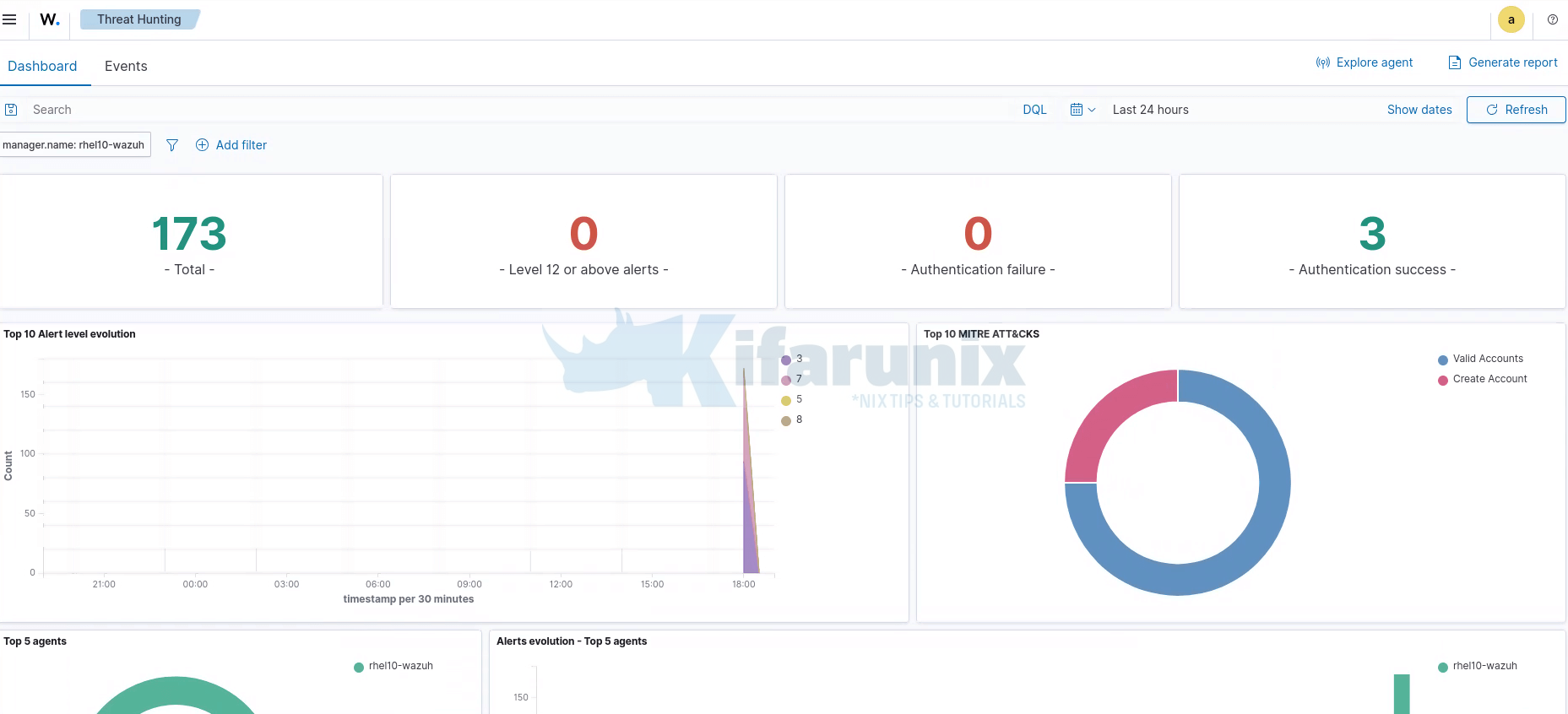Click the Refresh button
The width and height of the screenshot is (1568, 714).
tap(1516, 110)
